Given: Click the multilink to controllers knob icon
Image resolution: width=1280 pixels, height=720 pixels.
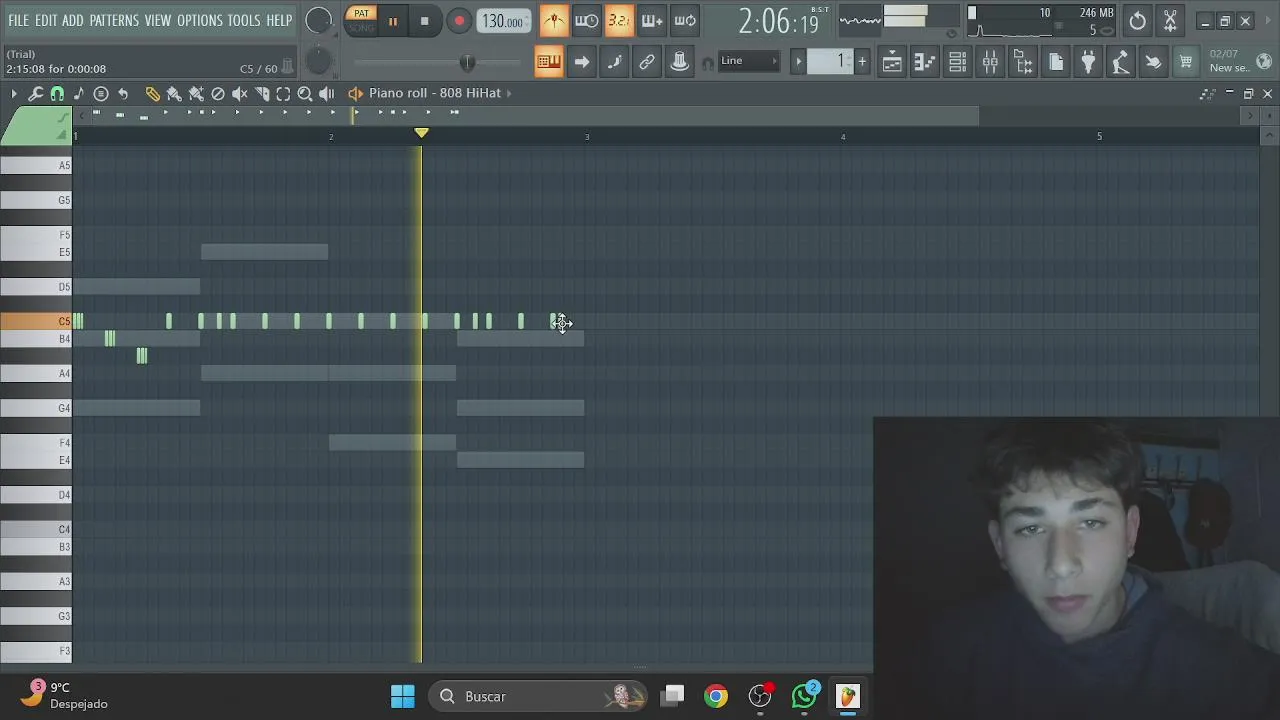Looking at the screenshot, I should click(x=680, y=62).
